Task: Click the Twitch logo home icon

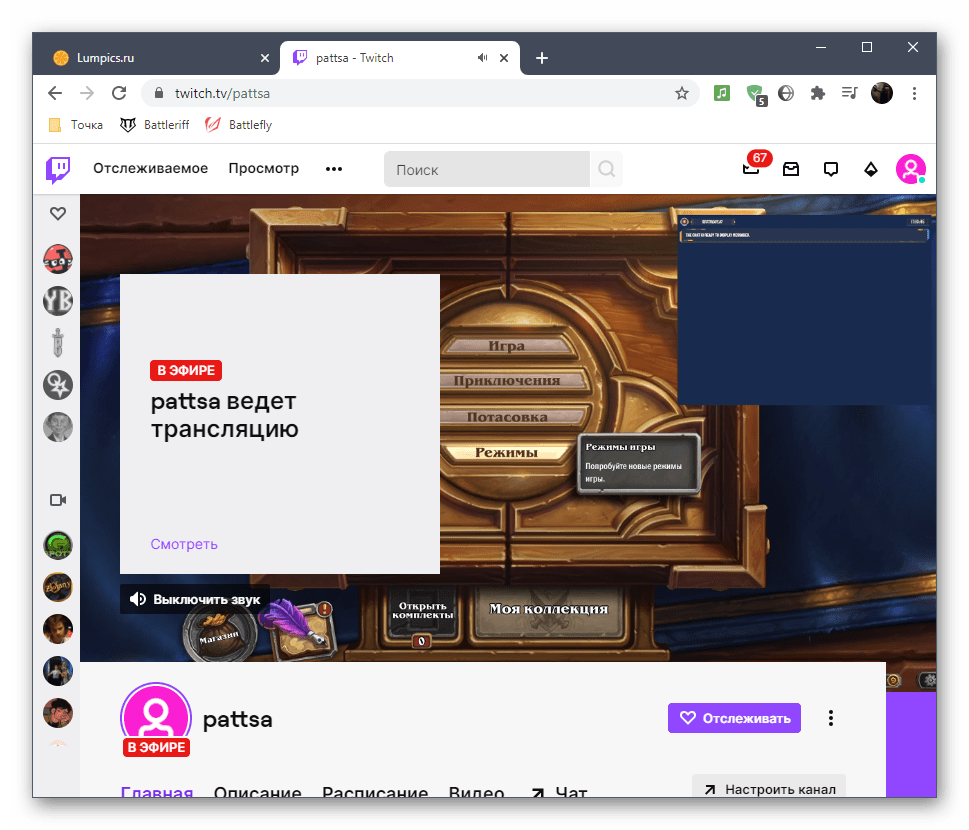Action: pyautogui.click(x=58, y=169)
